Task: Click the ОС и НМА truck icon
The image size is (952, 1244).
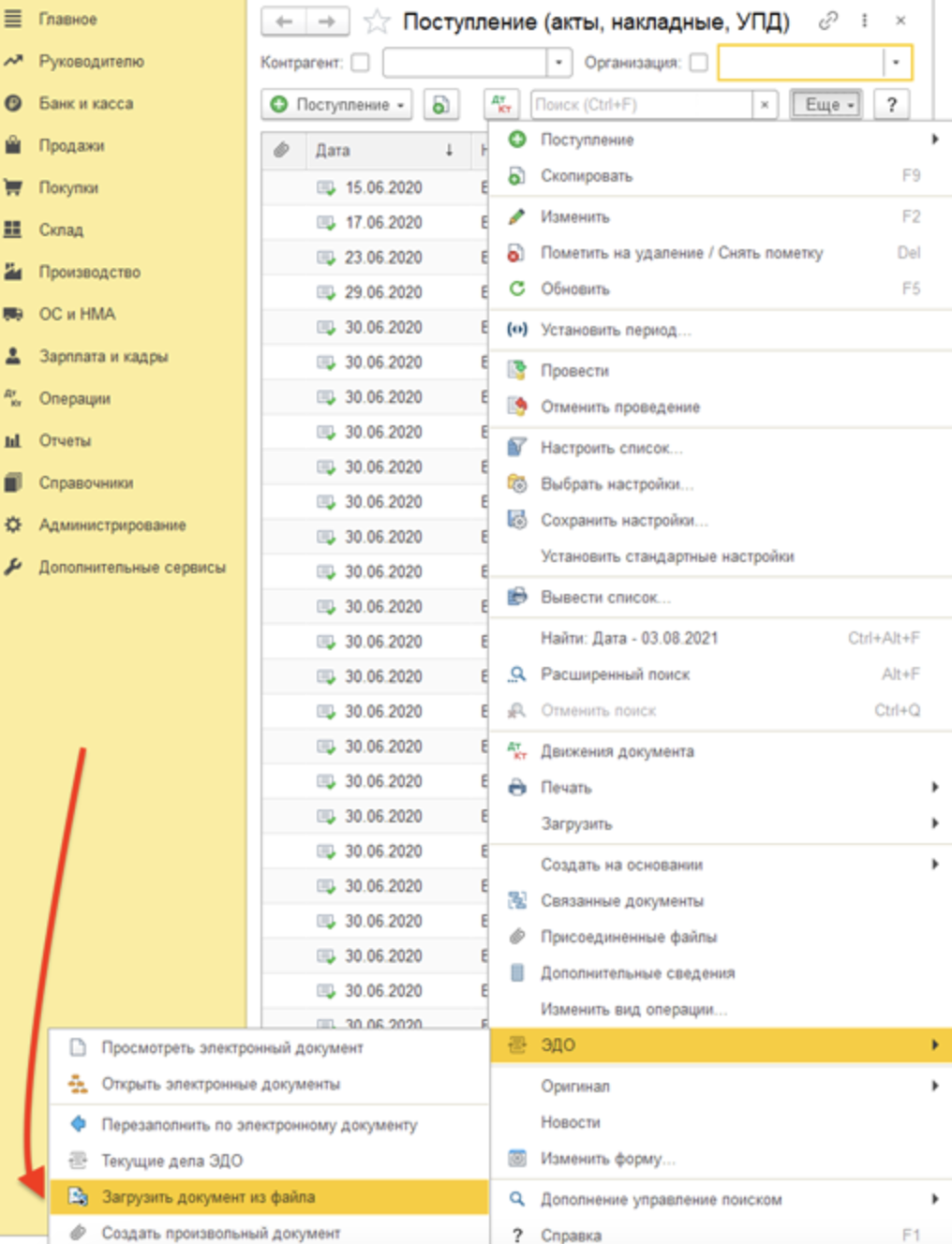Action: 13,314
